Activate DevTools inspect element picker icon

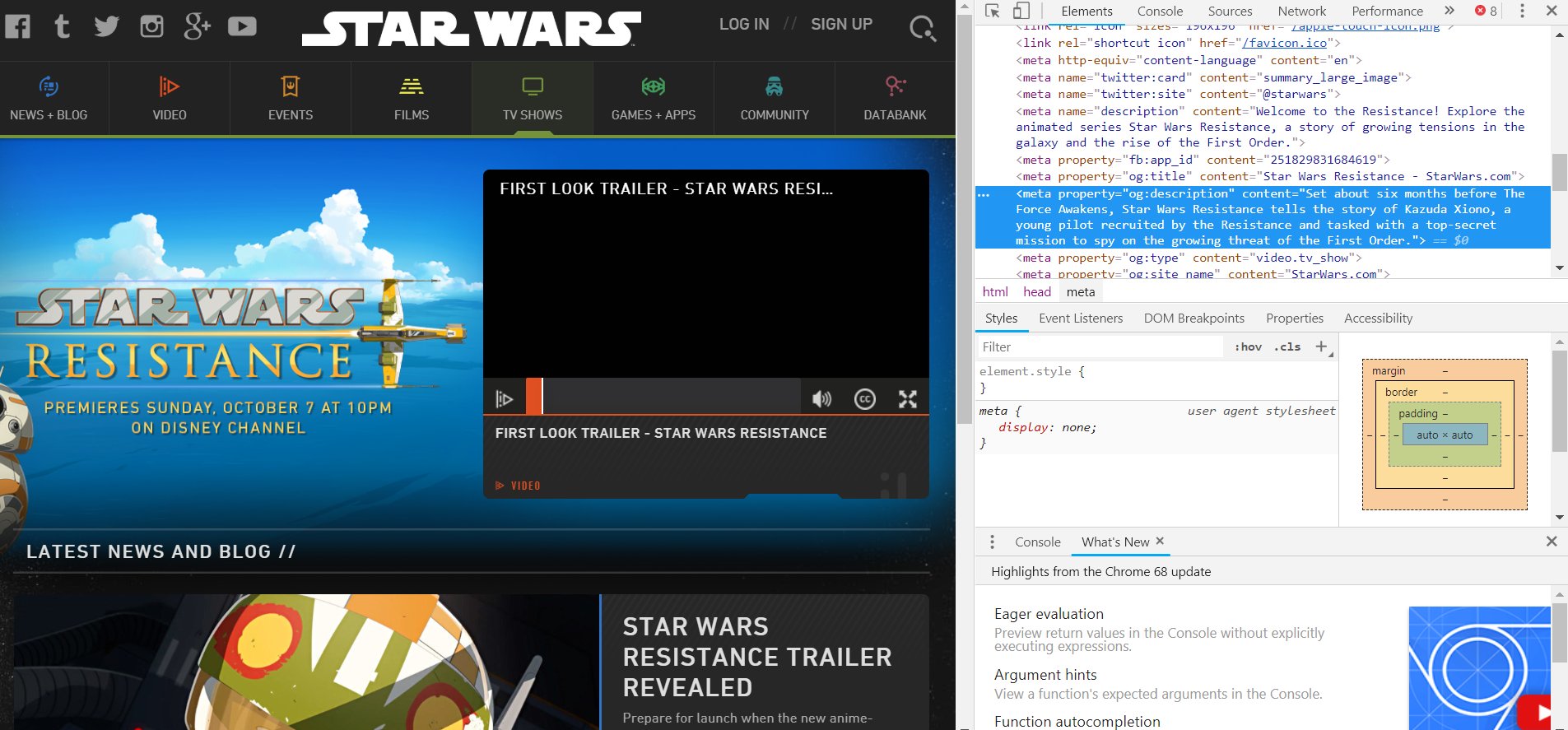click(992, 11)
